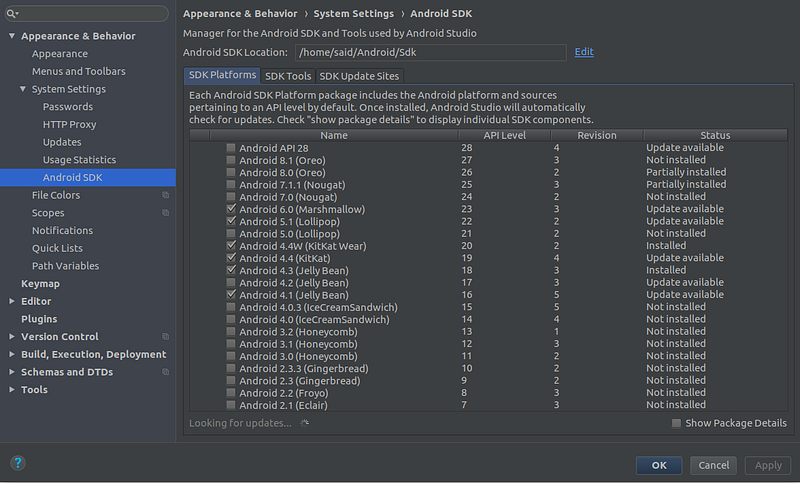Click the project-level icon beside Schemas and DTDs
The width and height of the screenshot is (800, 483).
click(166, 372)
